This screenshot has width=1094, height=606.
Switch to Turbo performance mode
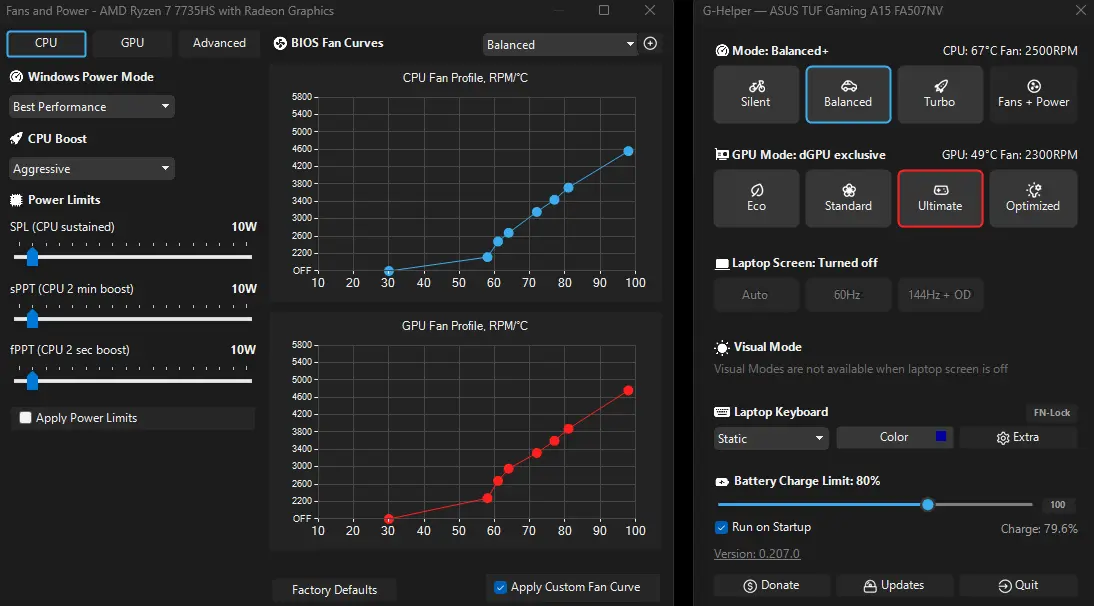[x=940, y=94]
